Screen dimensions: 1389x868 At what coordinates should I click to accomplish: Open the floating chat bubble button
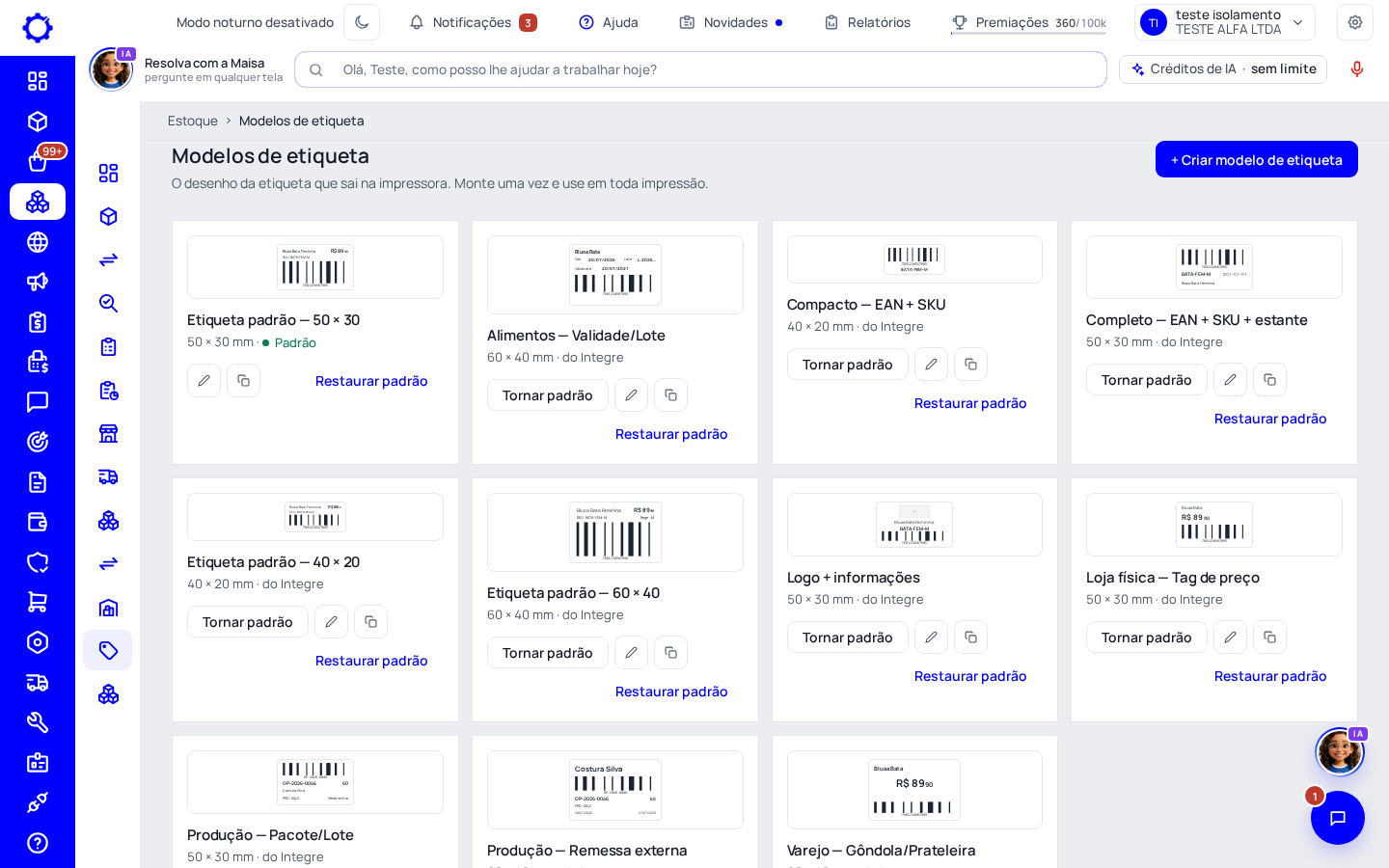tap(1338, 818)
